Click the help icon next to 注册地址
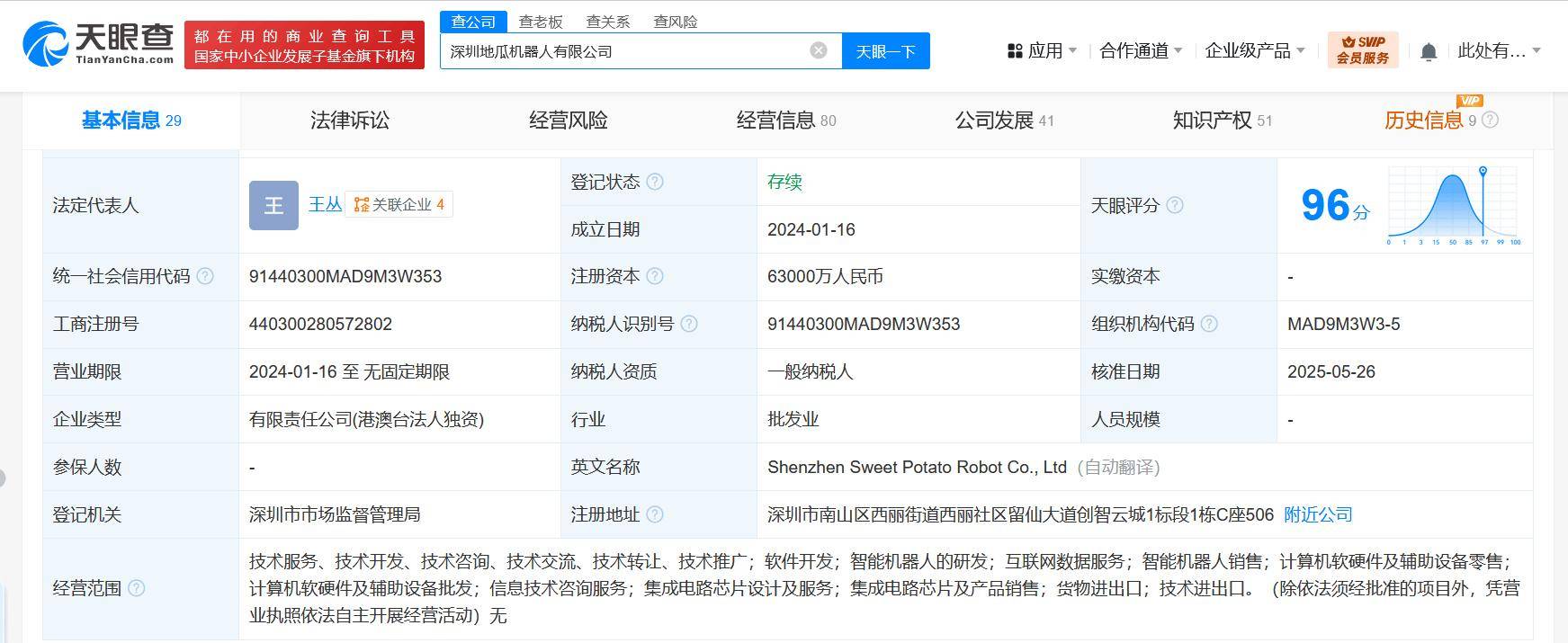Image resolution: width=1568 pixels, height=643 pixels. pyautogui.click(x=655, y=514)
